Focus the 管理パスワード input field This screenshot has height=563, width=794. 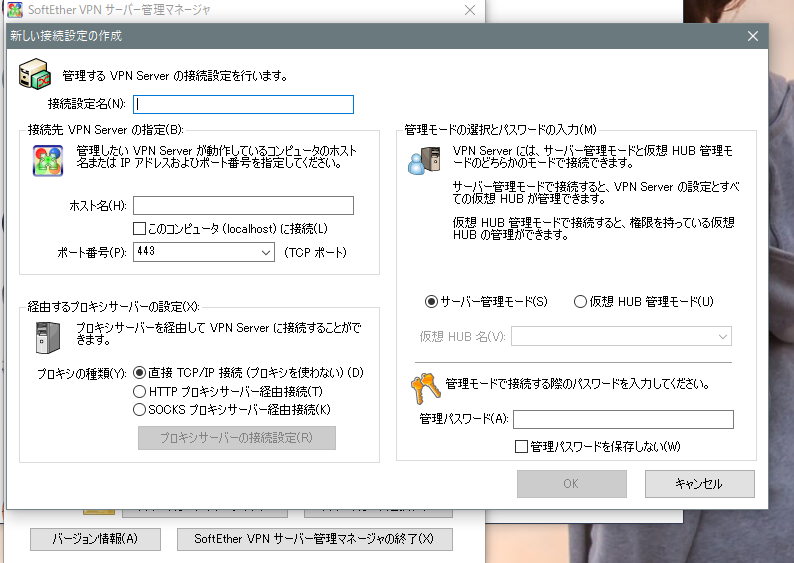point(623,419)
